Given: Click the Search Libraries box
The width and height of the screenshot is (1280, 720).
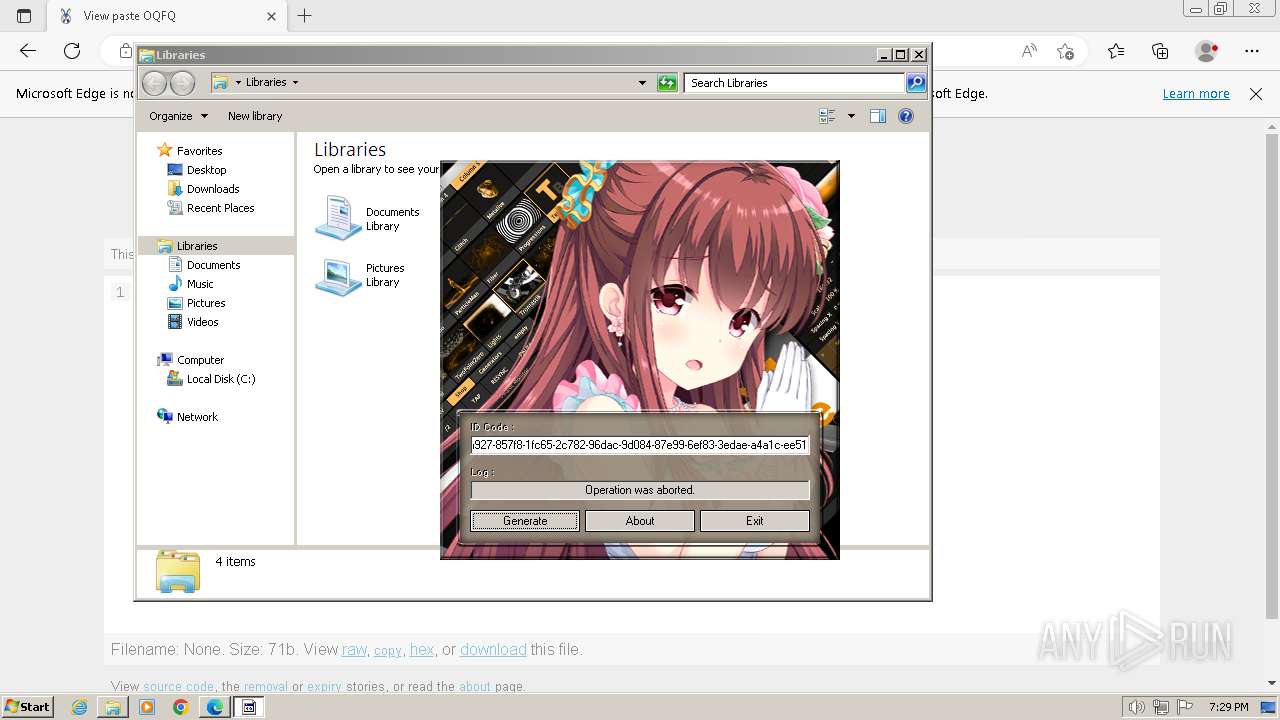Looking at the screenshot, I should 796,83.
